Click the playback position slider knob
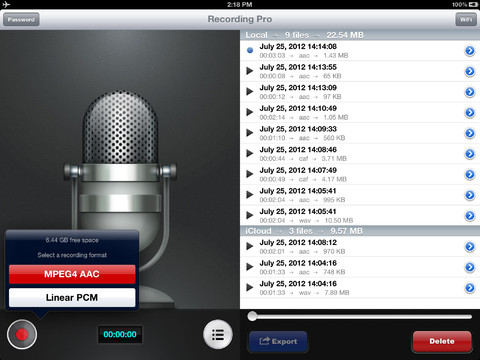 click(x=252, y=316)
